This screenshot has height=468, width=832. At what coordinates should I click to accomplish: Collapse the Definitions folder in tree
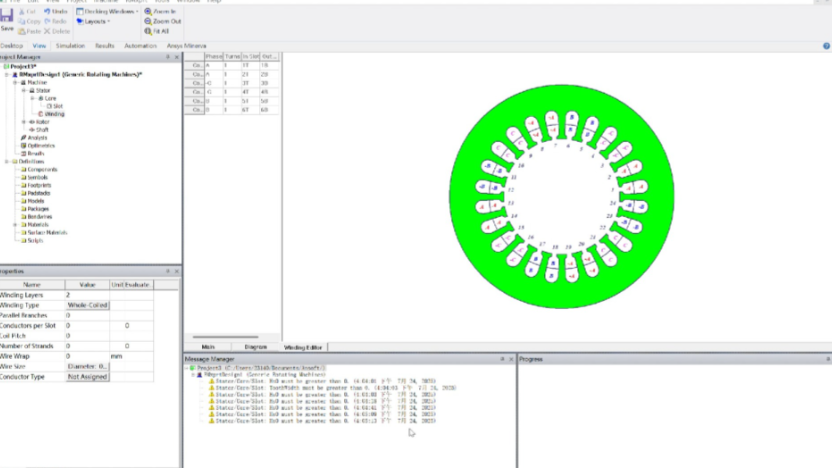pos(8,161)
